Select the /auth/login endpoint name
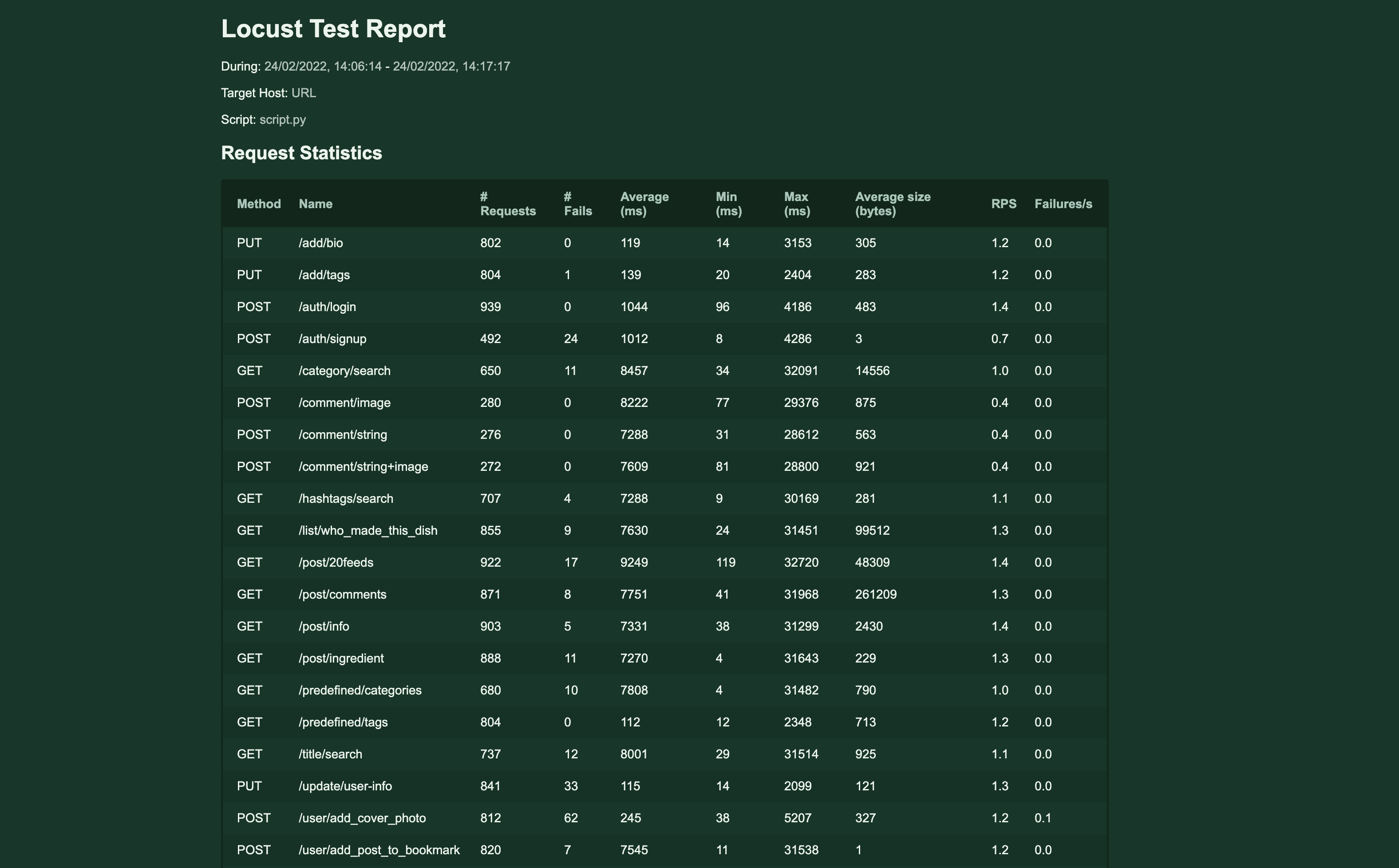This screenshot has height=868, width=1399. coord(327,307)
